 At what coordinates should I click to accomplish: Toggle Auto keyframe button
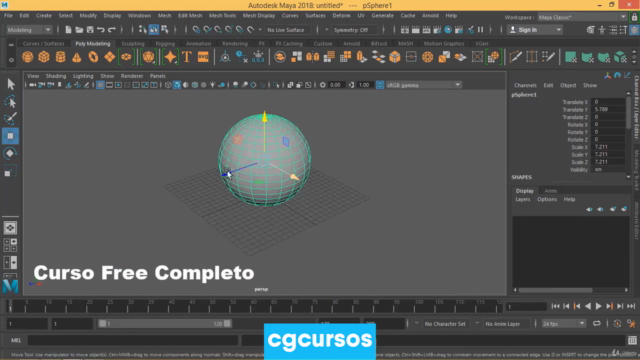tap(617, 324)
